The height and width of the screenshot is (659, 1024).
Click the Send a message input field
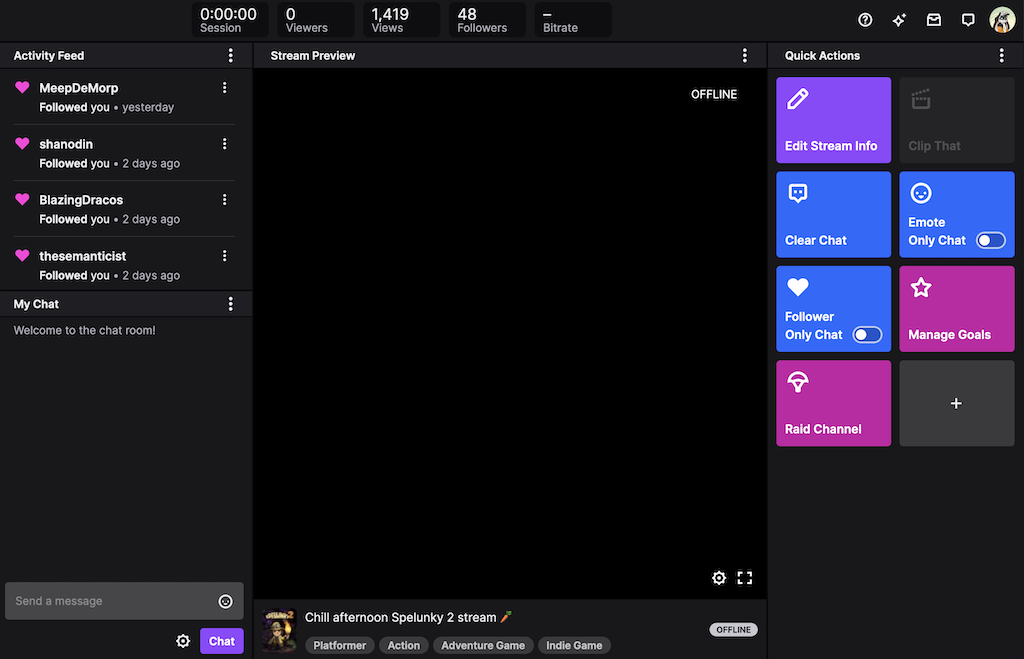[x=110, y=601]
